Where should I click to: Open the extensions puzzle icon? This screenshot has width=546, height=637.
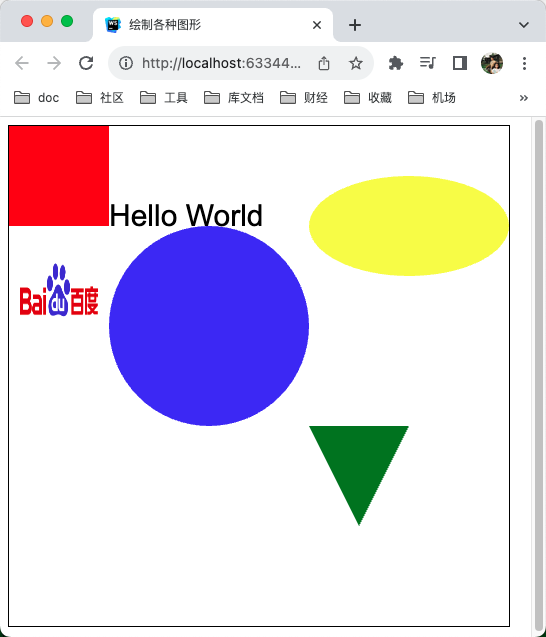point(395,63)
